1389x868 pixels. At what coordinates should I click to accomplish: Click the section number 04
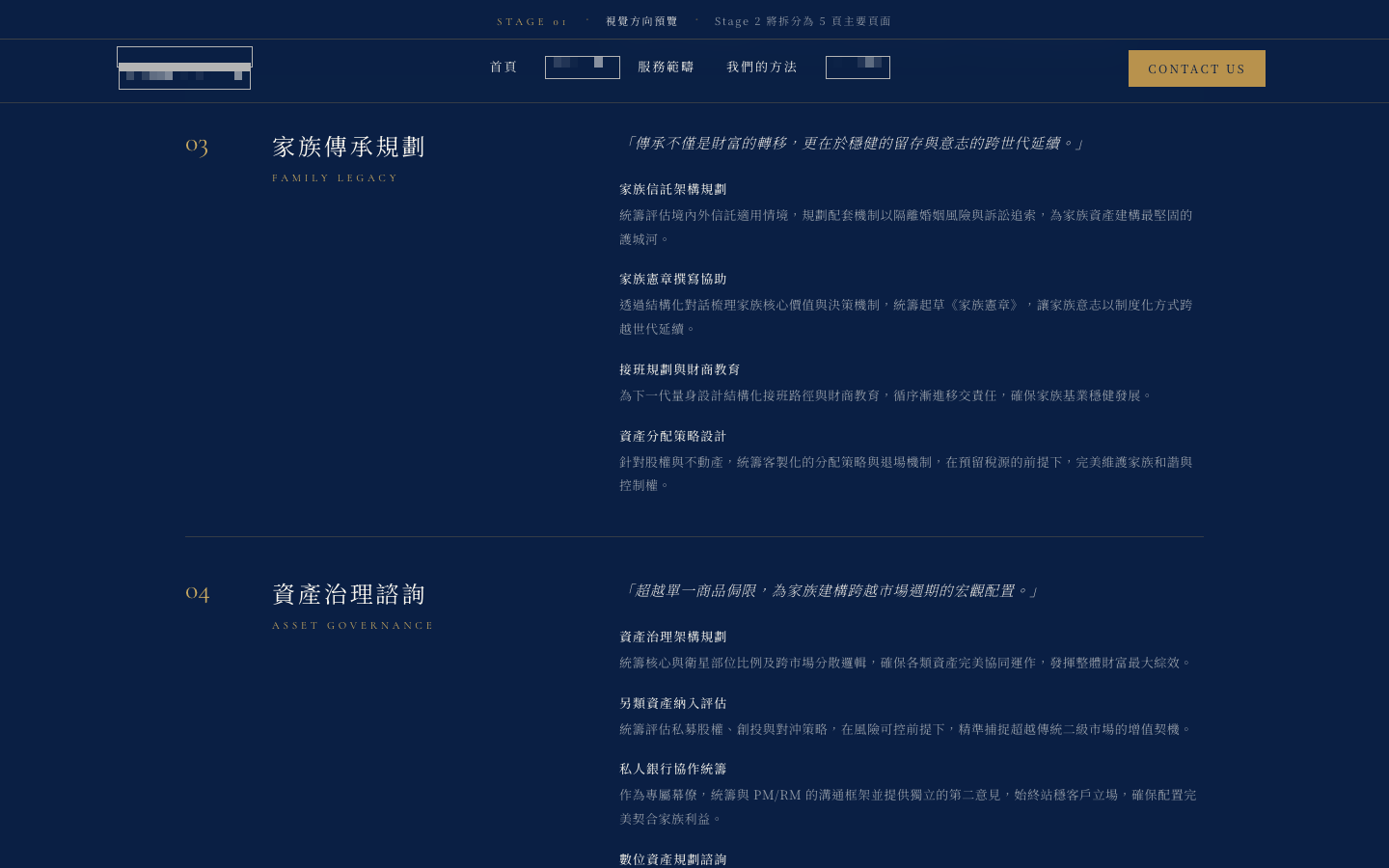pyautogui.click(x=198, y=593)
